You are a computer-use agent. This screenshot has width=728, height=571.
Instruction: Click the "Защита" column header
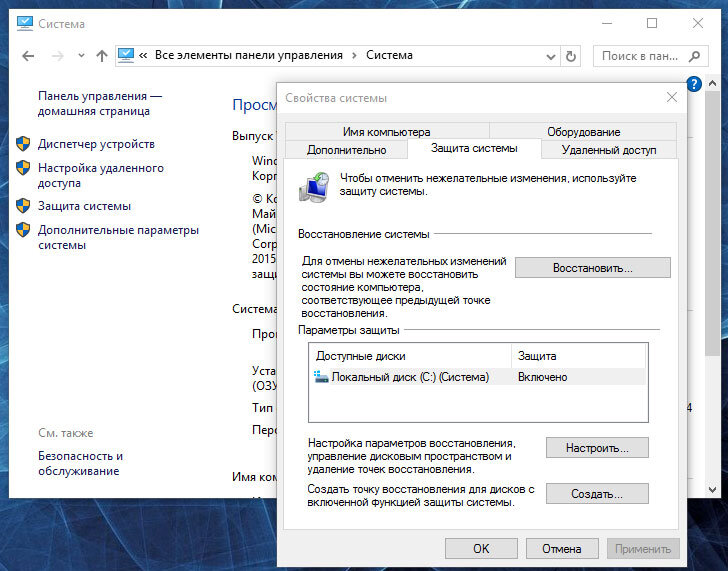578,356
